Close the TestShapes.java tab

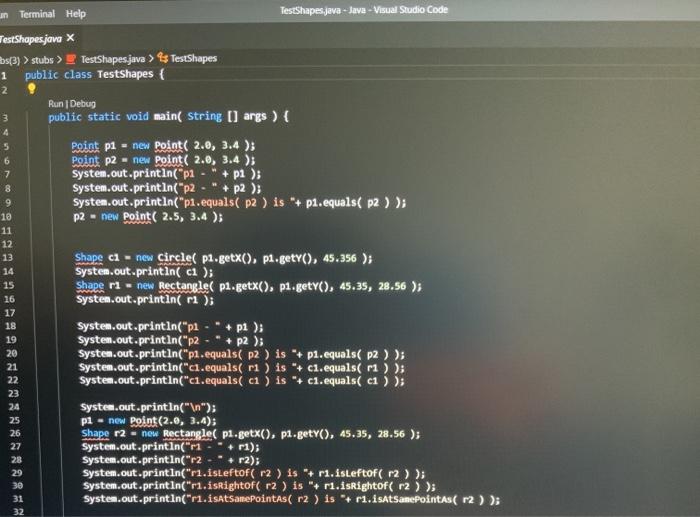click(x=71, y=38)
